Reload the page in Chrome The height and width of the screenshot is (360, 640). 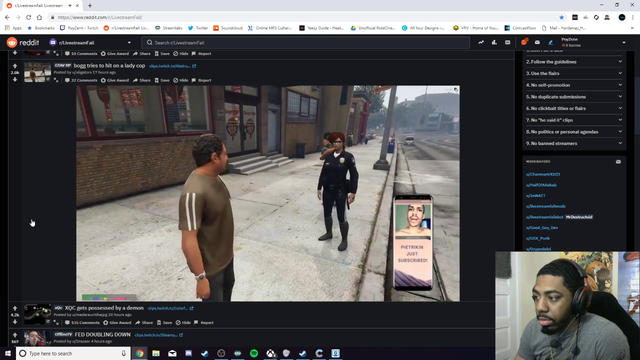click(x=29, y=17)
